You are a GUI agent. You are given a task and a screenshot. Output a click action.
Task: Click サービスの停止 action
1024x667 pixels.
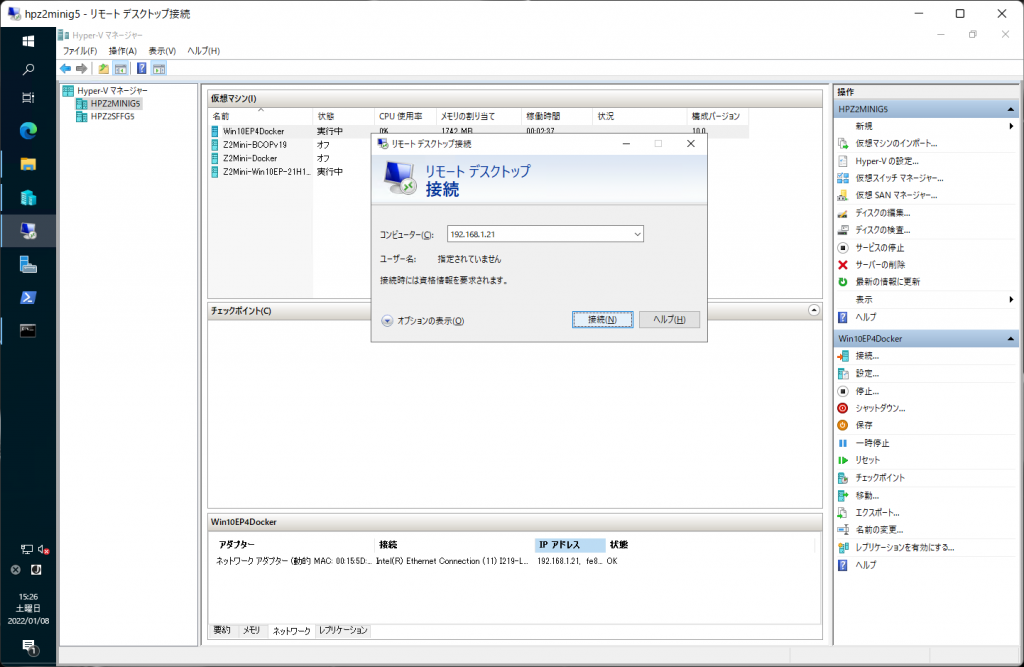pyautogui.click(x=880, y=248)
